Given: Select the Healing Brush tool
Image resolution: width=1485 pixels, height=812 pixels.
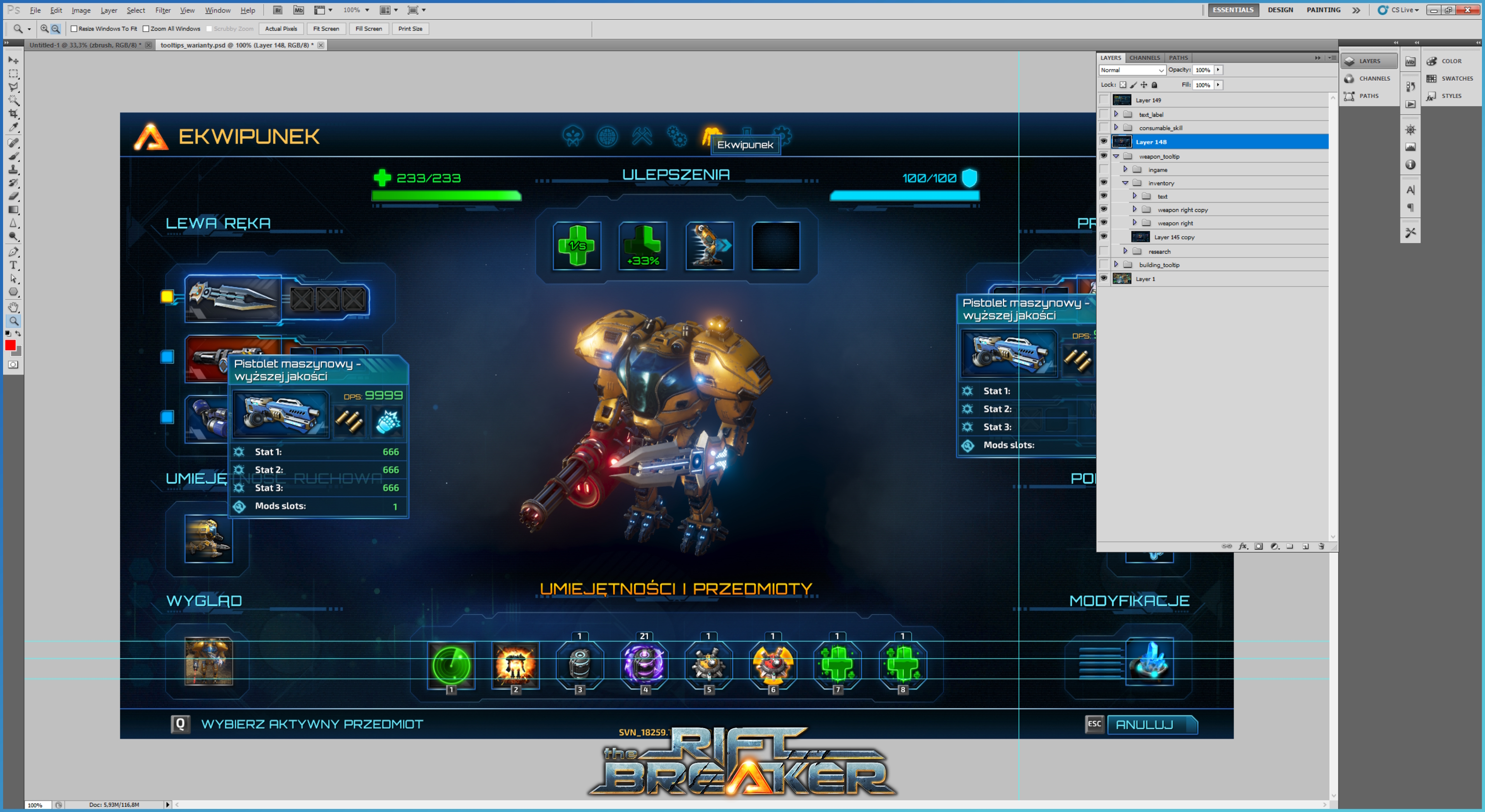Looking at the screenshot, I should point(13,143).
